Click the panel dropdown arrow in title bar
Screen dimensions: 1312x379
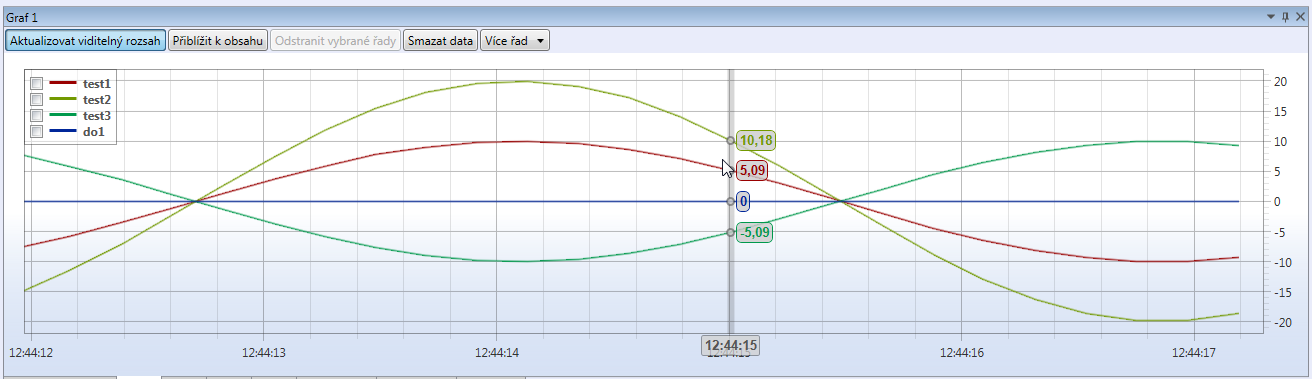1271,17
